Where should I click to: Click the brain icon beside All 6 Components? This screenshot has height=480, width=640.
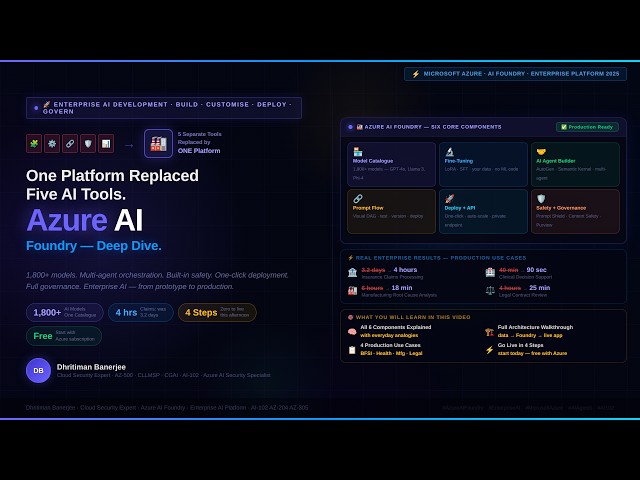(352, 331)
